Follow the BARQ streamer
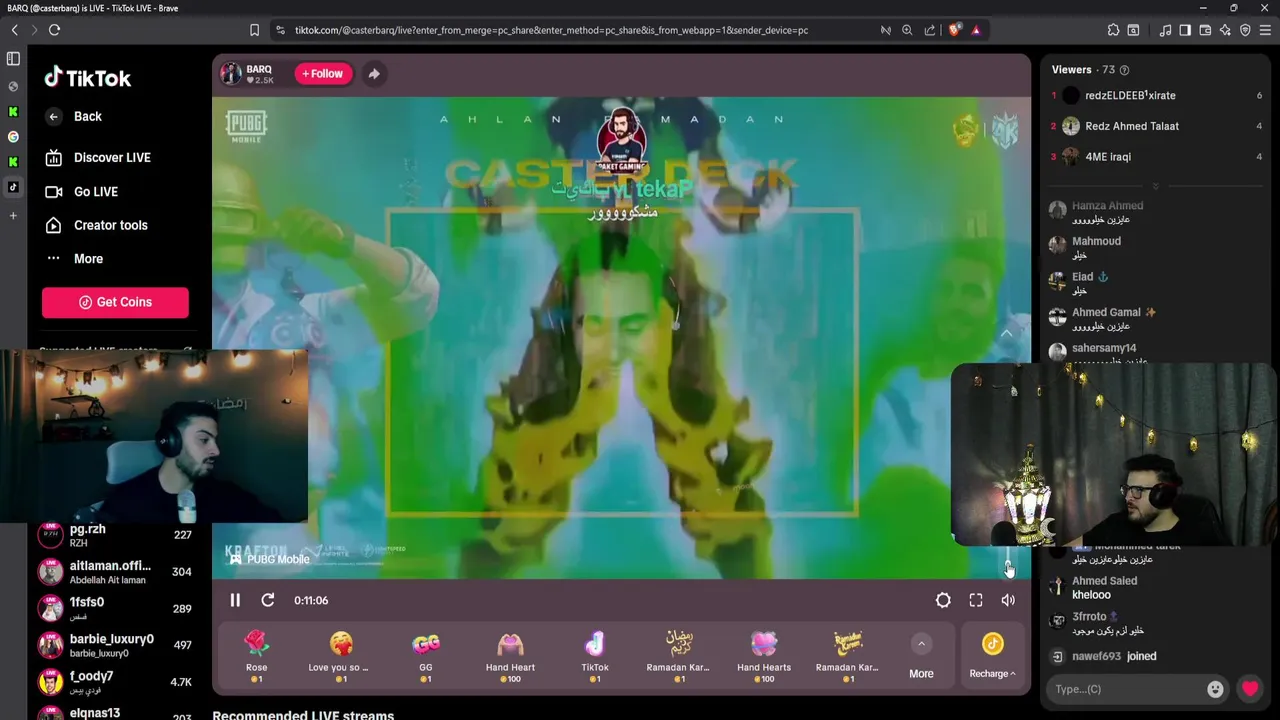This screenshot has height=720, width=1280. (x=323, y=74)
